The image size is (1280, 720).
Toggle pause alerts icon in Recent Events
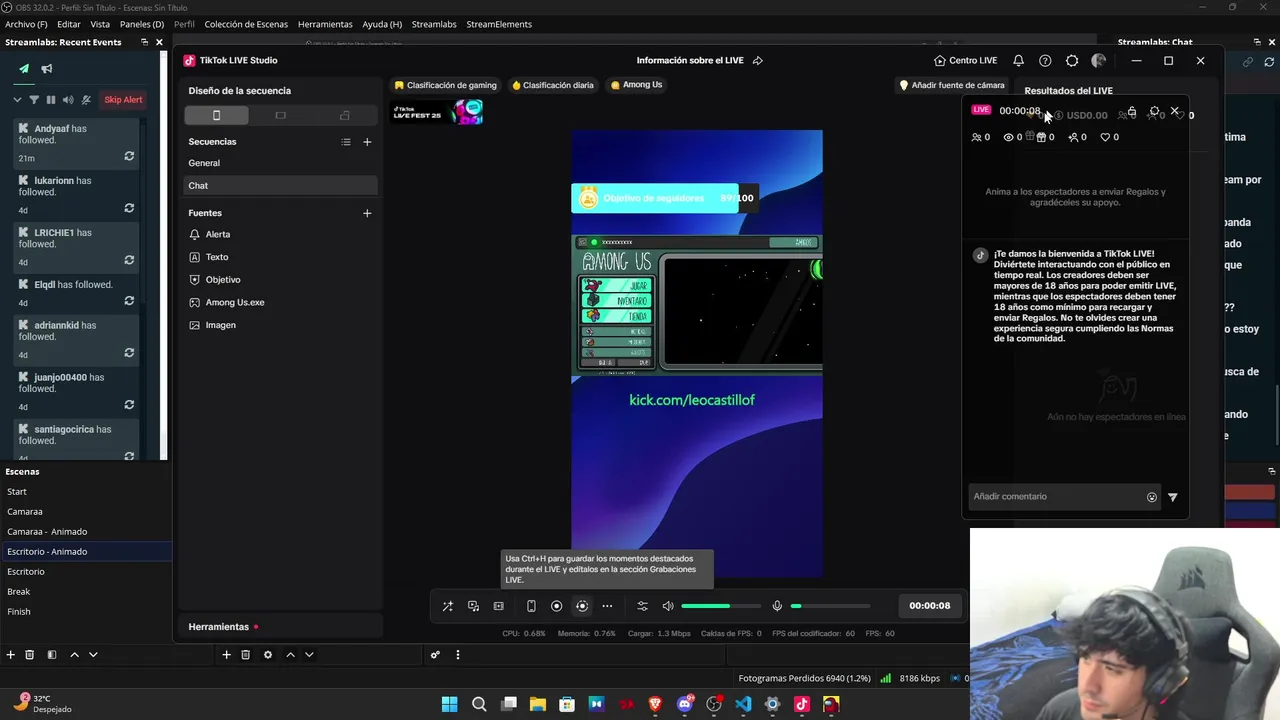coord(51,100)
